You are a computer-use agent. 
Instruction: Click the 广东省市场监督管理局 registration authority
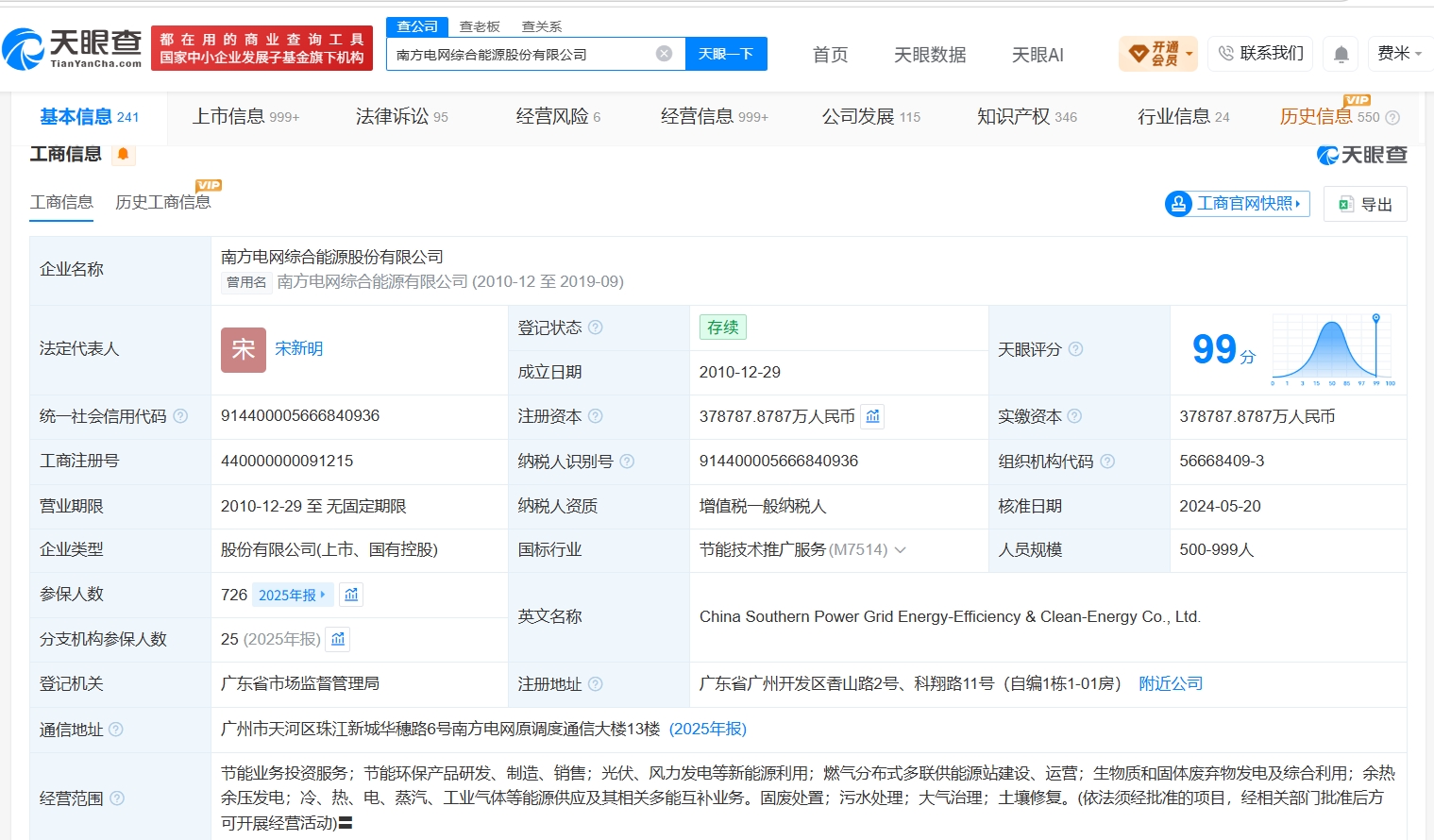[x=300, y=683]
